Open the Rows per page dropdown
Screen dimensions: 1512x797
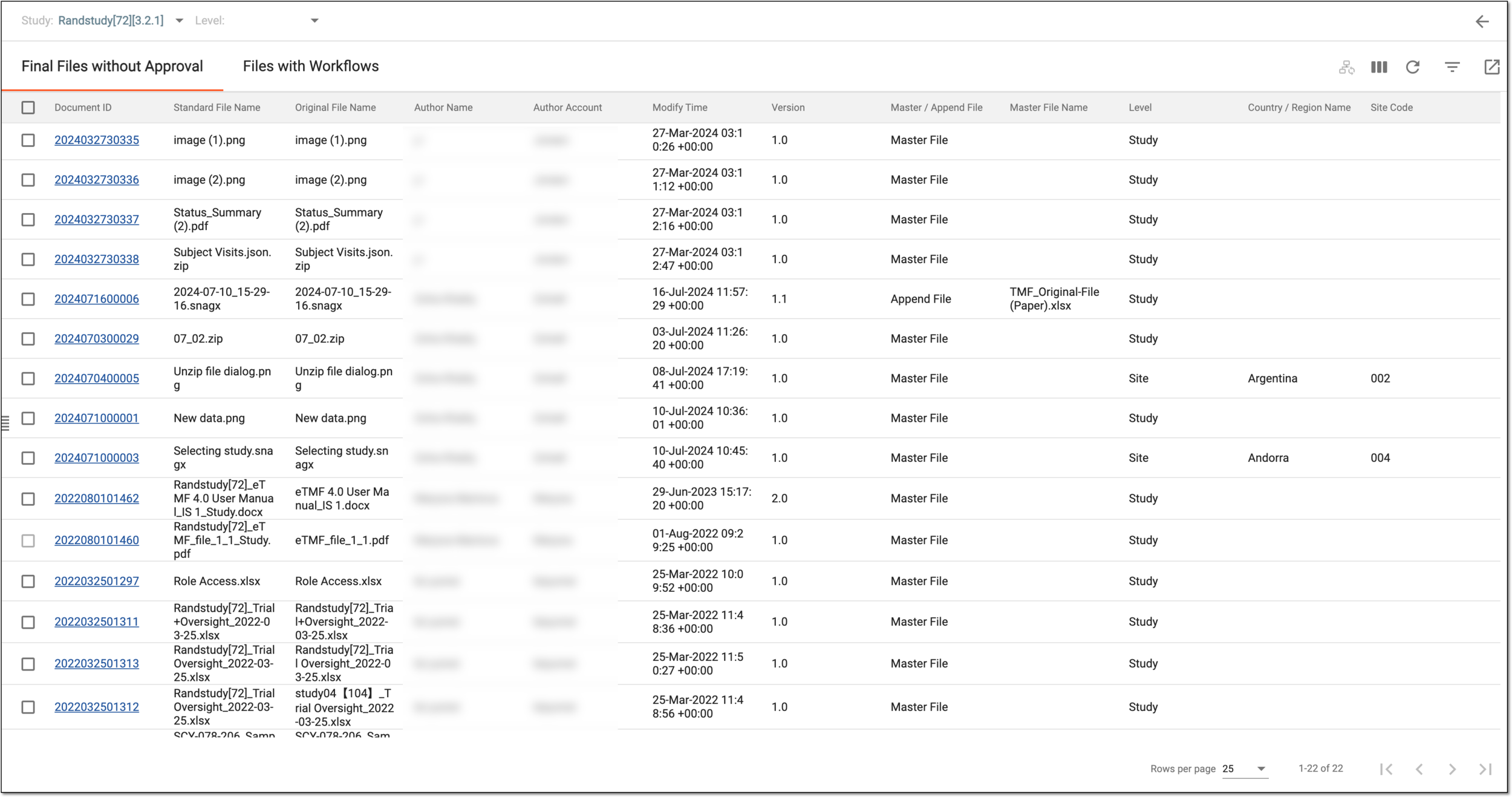point(1244,769)
